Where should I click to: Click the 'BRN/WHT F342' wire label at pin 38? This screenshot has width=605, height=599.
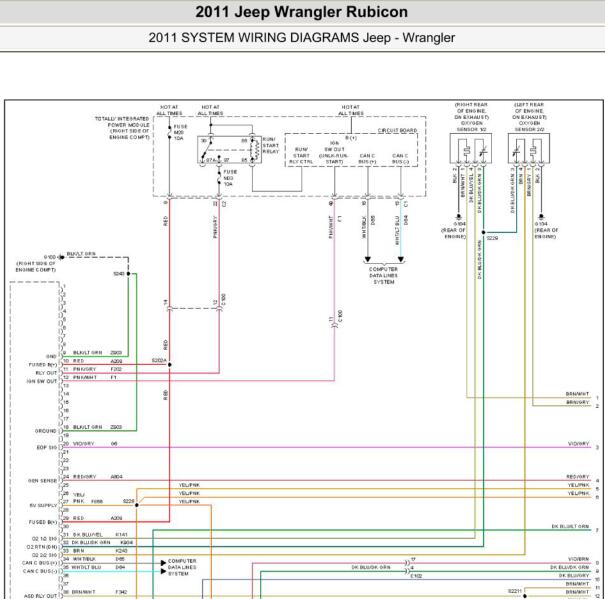click(x=100, y=592)
